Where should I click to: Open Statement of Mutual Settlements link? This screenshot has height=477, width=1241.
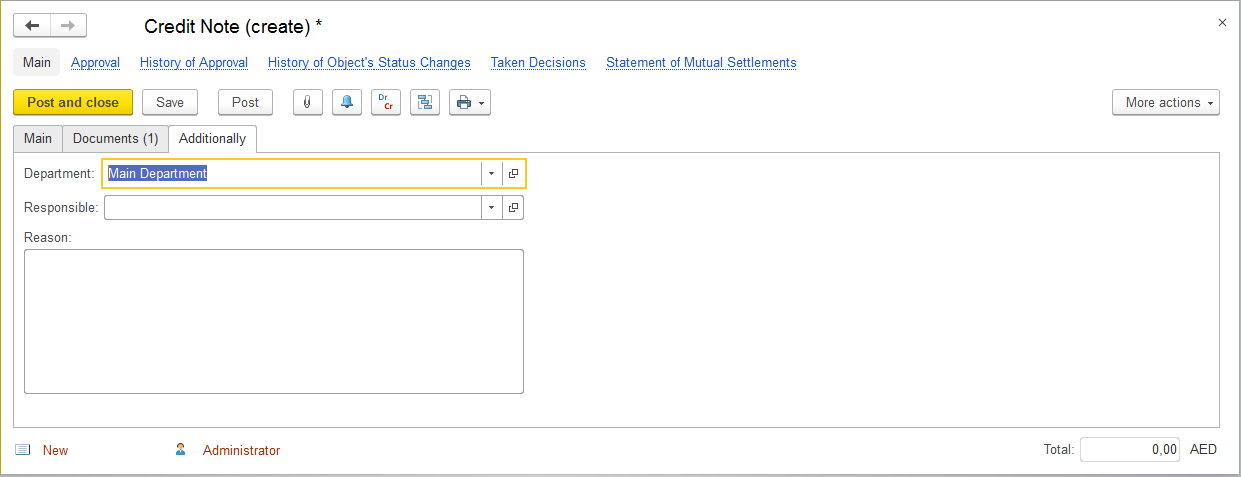[701, 63]
